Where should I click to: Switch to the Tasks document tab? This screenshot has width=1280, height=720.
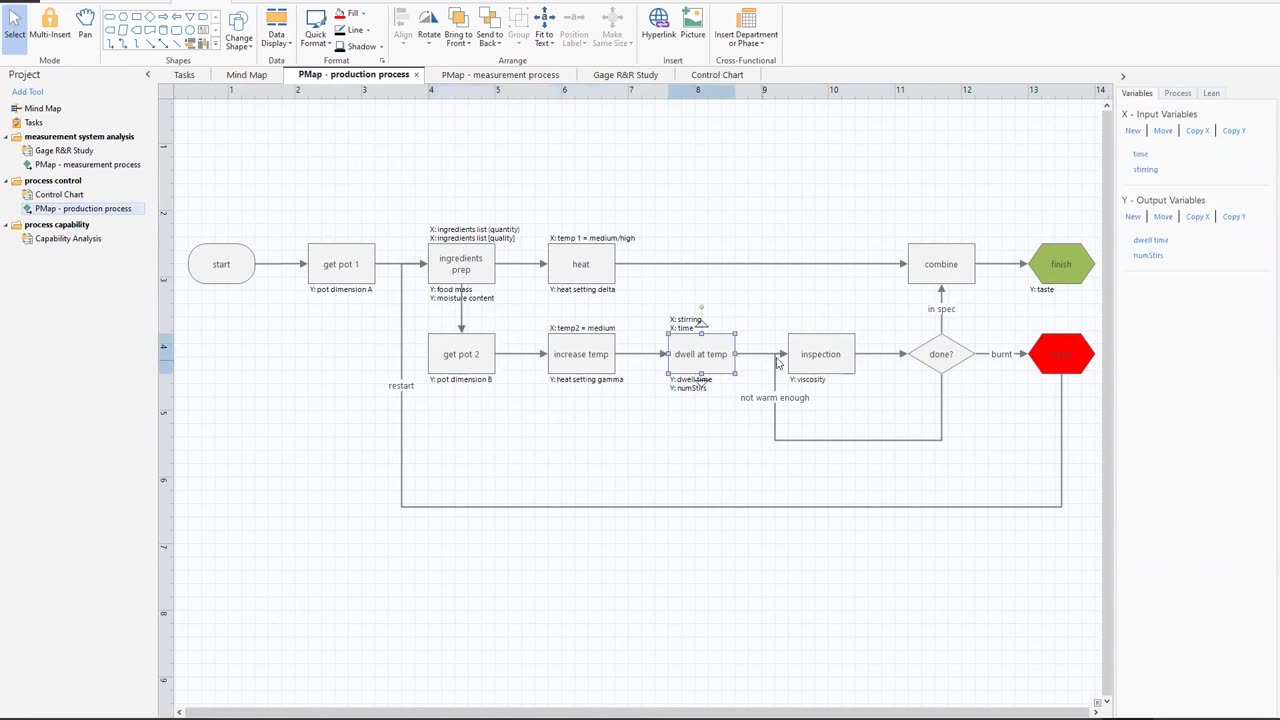(184, 75)
